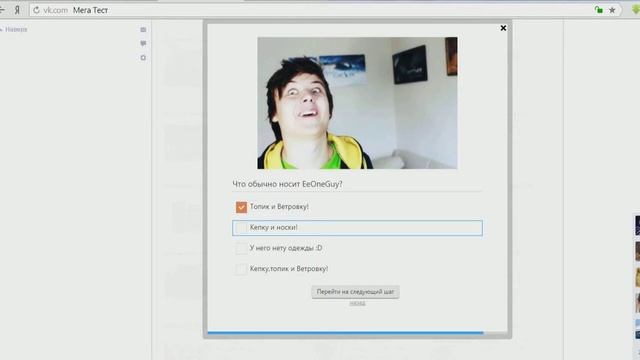This screenshot has height=360, width=640.
Task: Select the «У него нету одежды :D» checkbox
Action: pyautogui.click(x=241, y=248)
